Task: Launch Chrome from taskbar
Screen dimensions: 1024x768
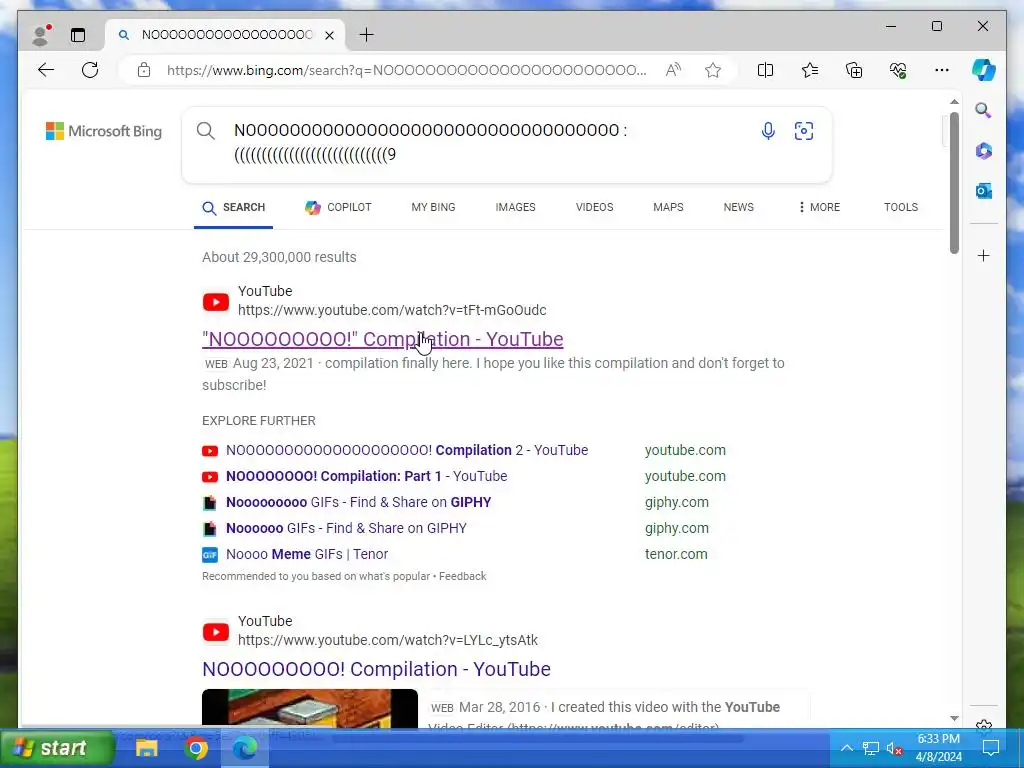Action: 196,748
